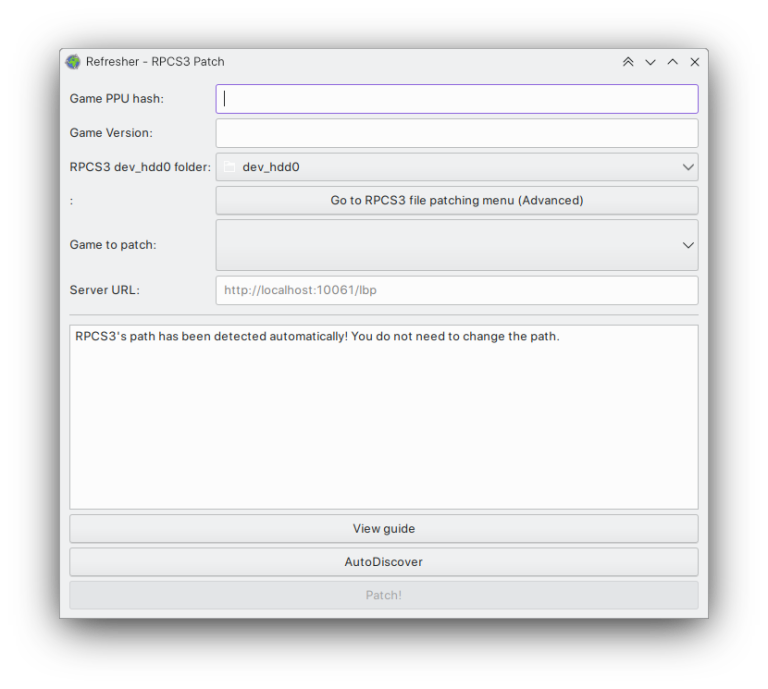Click the keep-above double chevron icon

point(628,62)
